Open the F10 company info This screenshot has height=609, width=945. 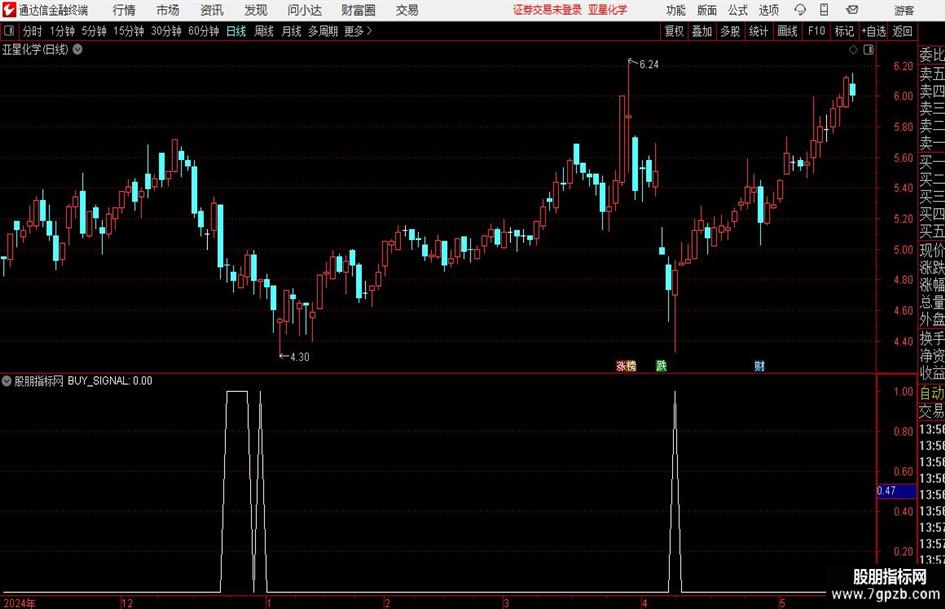[816, 31]
